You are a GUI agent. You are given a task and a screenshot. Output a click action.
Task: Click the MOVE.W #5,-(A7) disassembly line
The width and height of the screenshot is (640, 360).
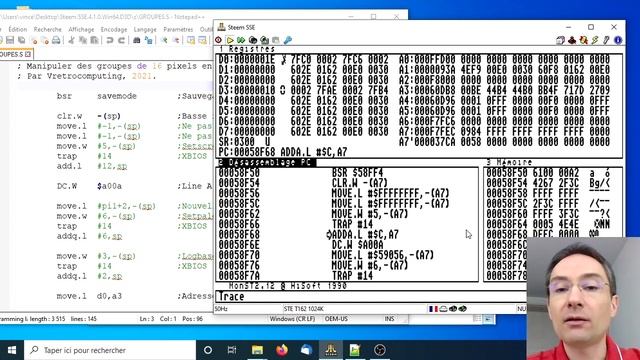click(x=370, y=214)
